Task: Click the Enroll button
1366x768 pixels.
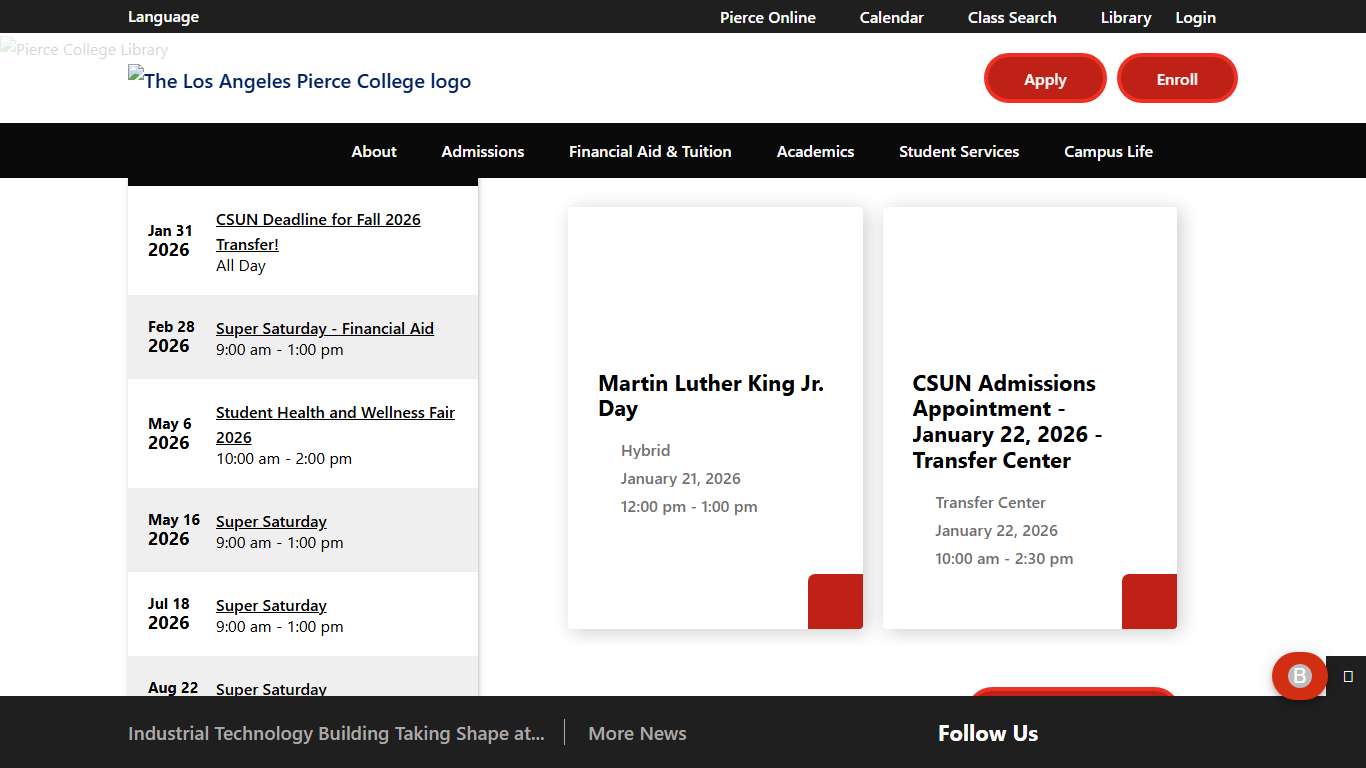Action: (x=1177, y=78)
